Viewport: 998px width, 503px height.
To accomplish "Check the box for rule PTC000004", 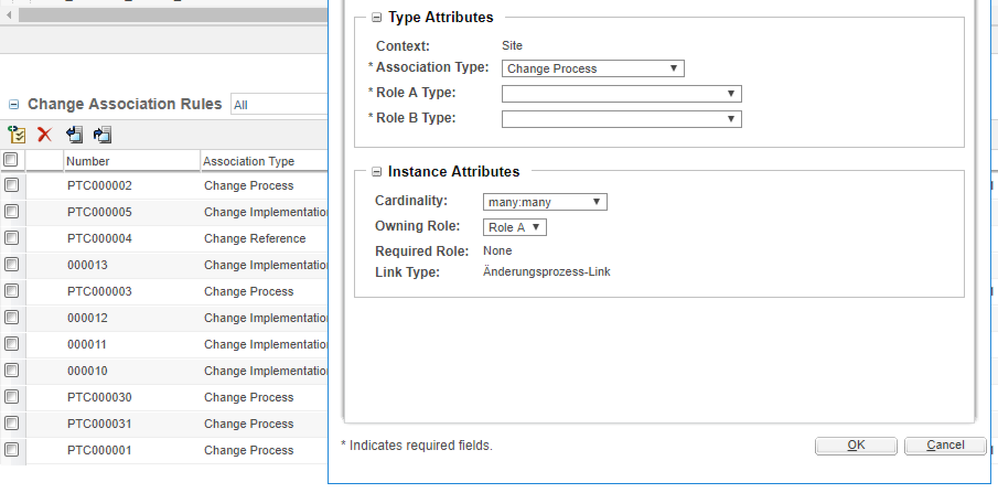I will 11,238.
